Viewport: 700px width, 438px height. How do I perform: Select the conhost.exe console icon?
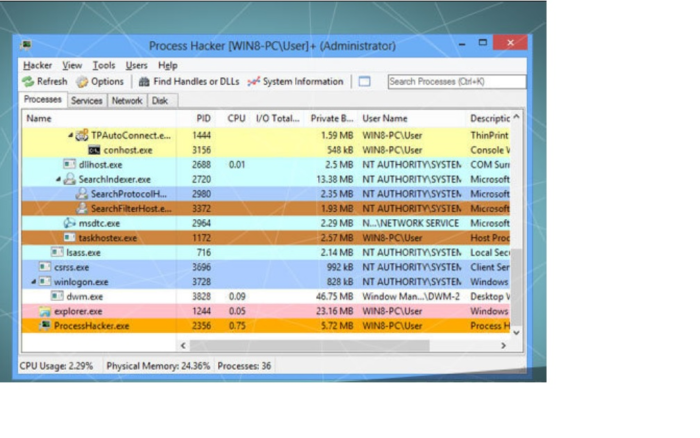[x=94, y=150]
